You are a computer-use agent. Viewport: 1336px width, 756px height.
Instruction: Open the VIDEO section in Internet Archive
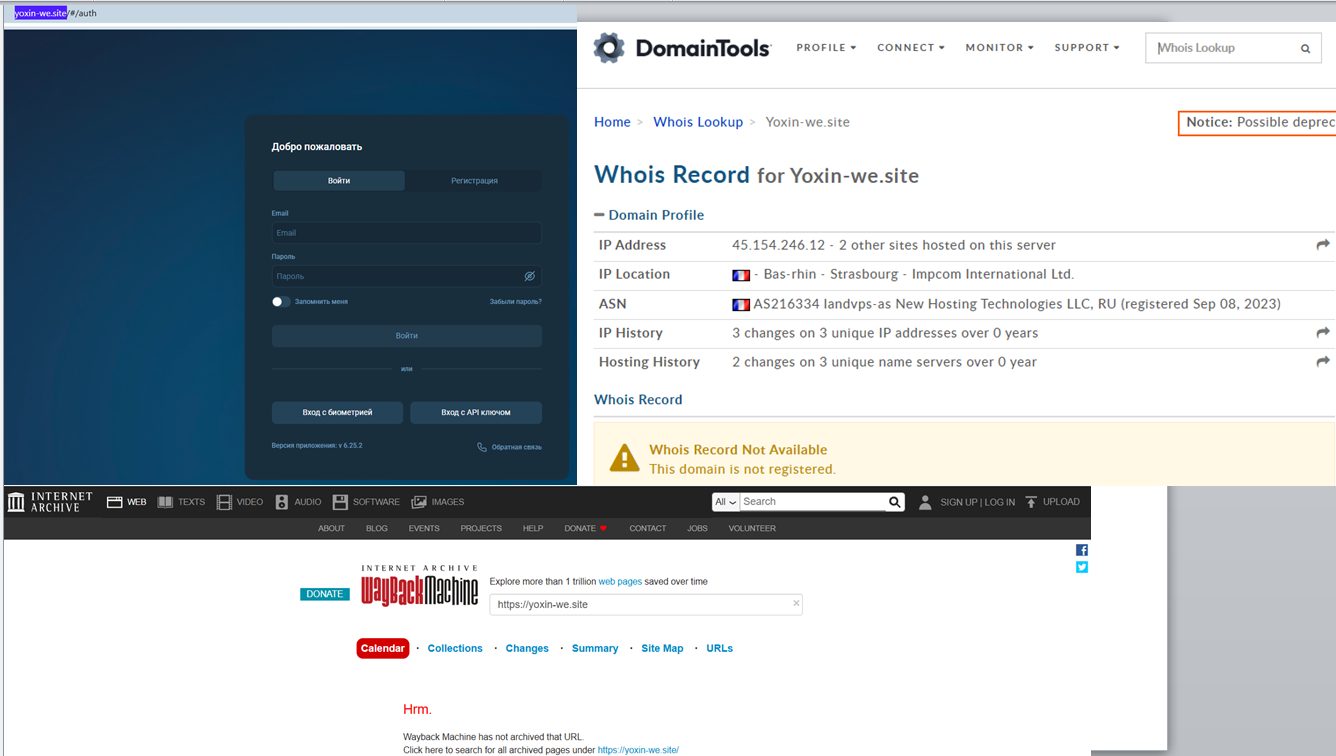[240, 502]
